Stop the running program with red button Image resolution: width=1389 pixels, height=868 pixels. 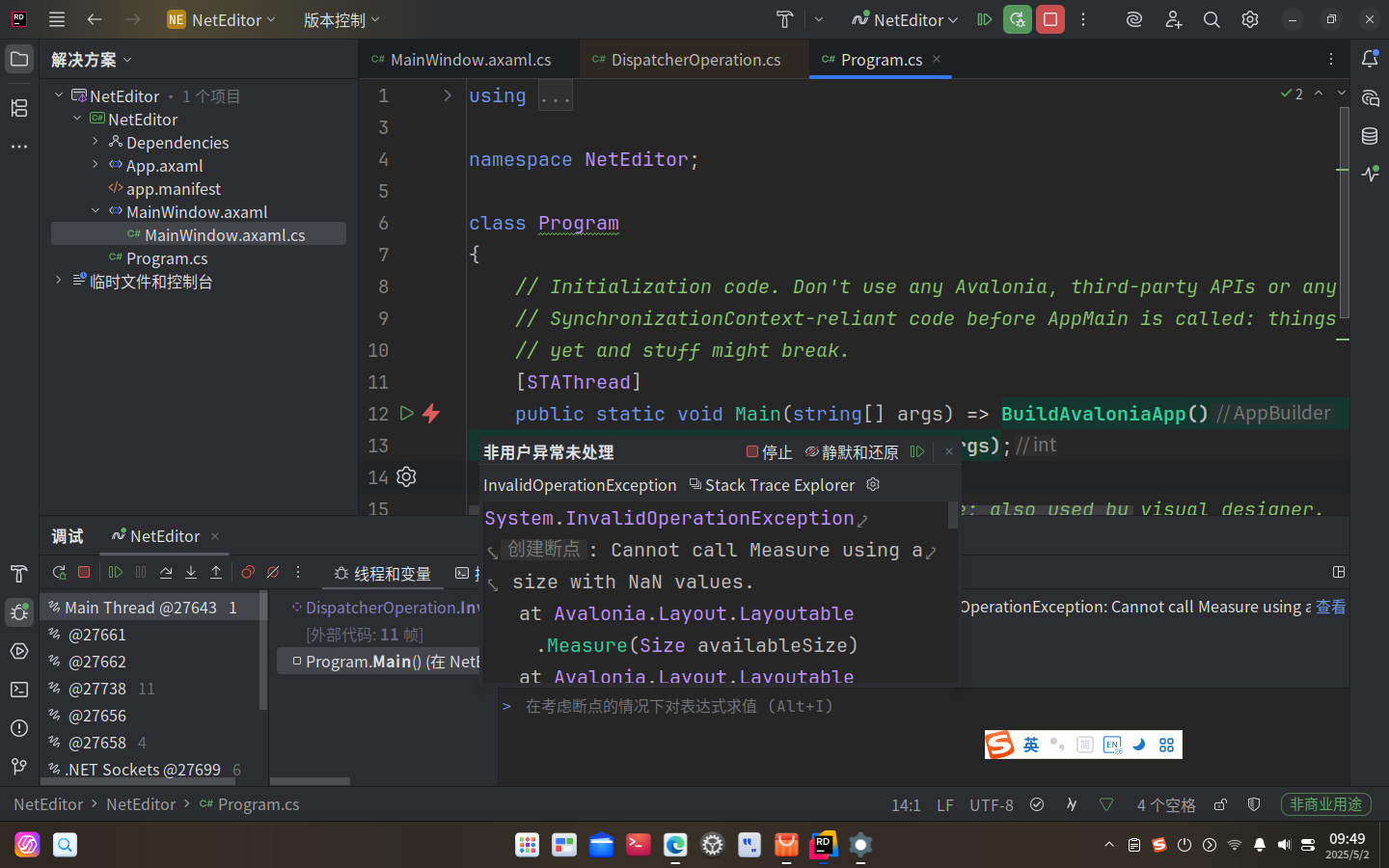(x=1050, y=19)
